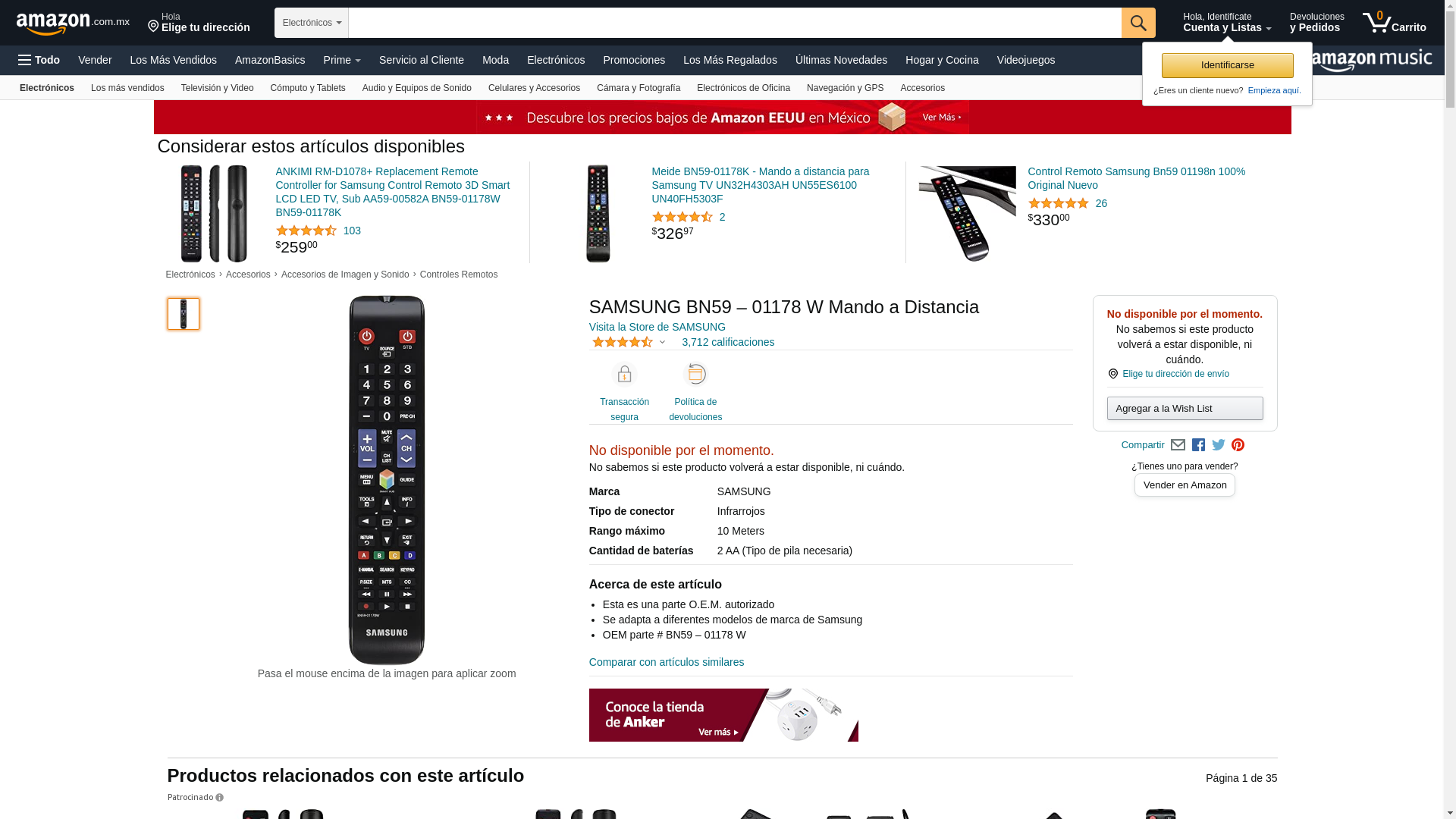The height and width of the screenshot is (819, 1456).
Task: Open Cuenta y Listas dropdown
Action: (1227, 23)
